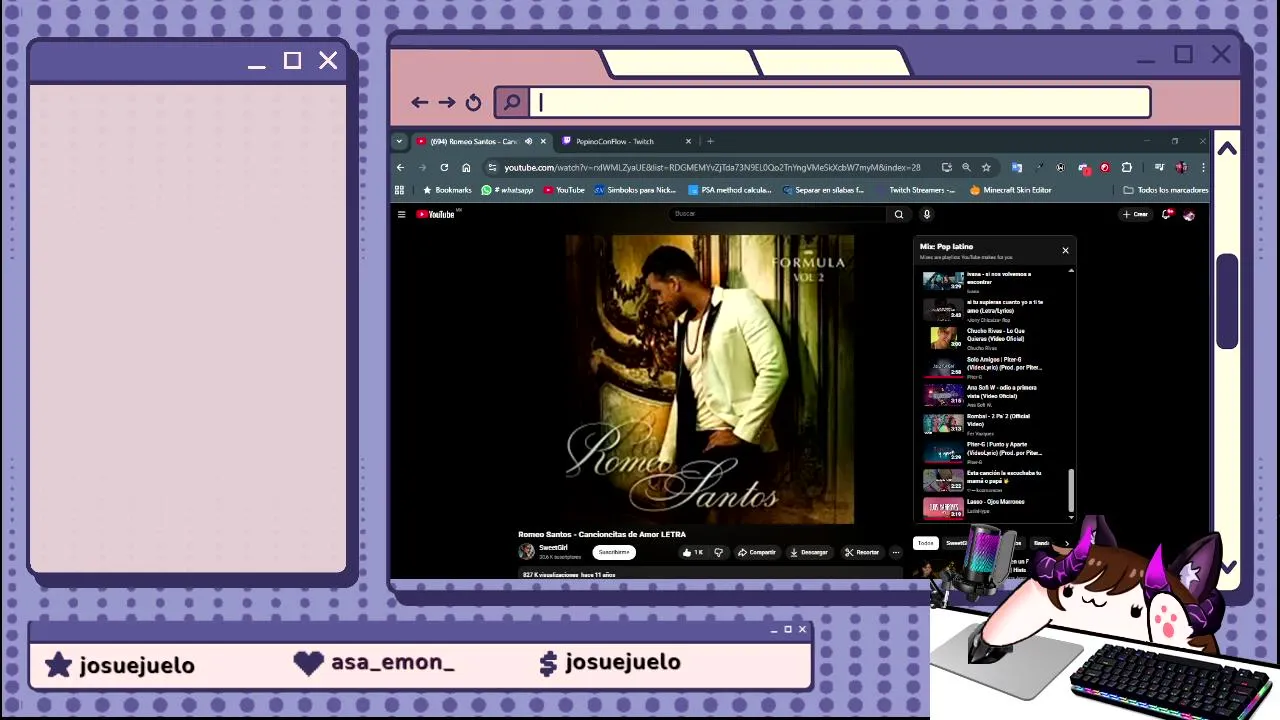1280x720 pixels.
Task: Go back in the Chrome browser
Action: tap(401, 167)
